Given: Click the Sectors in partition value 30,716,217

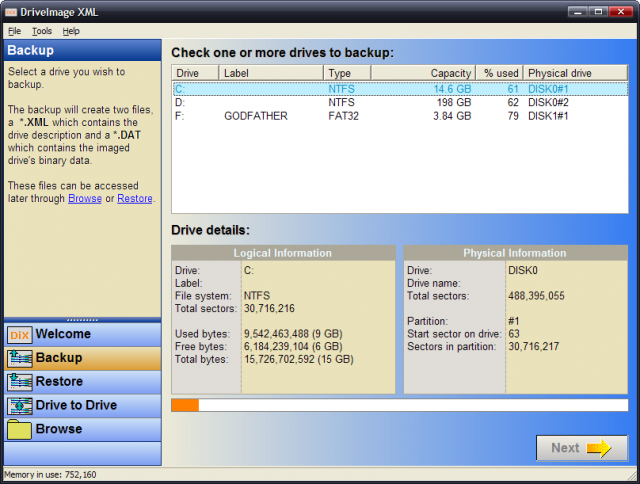Looking at the screenshot, I should pyautogui.click(x=533, y=346).
